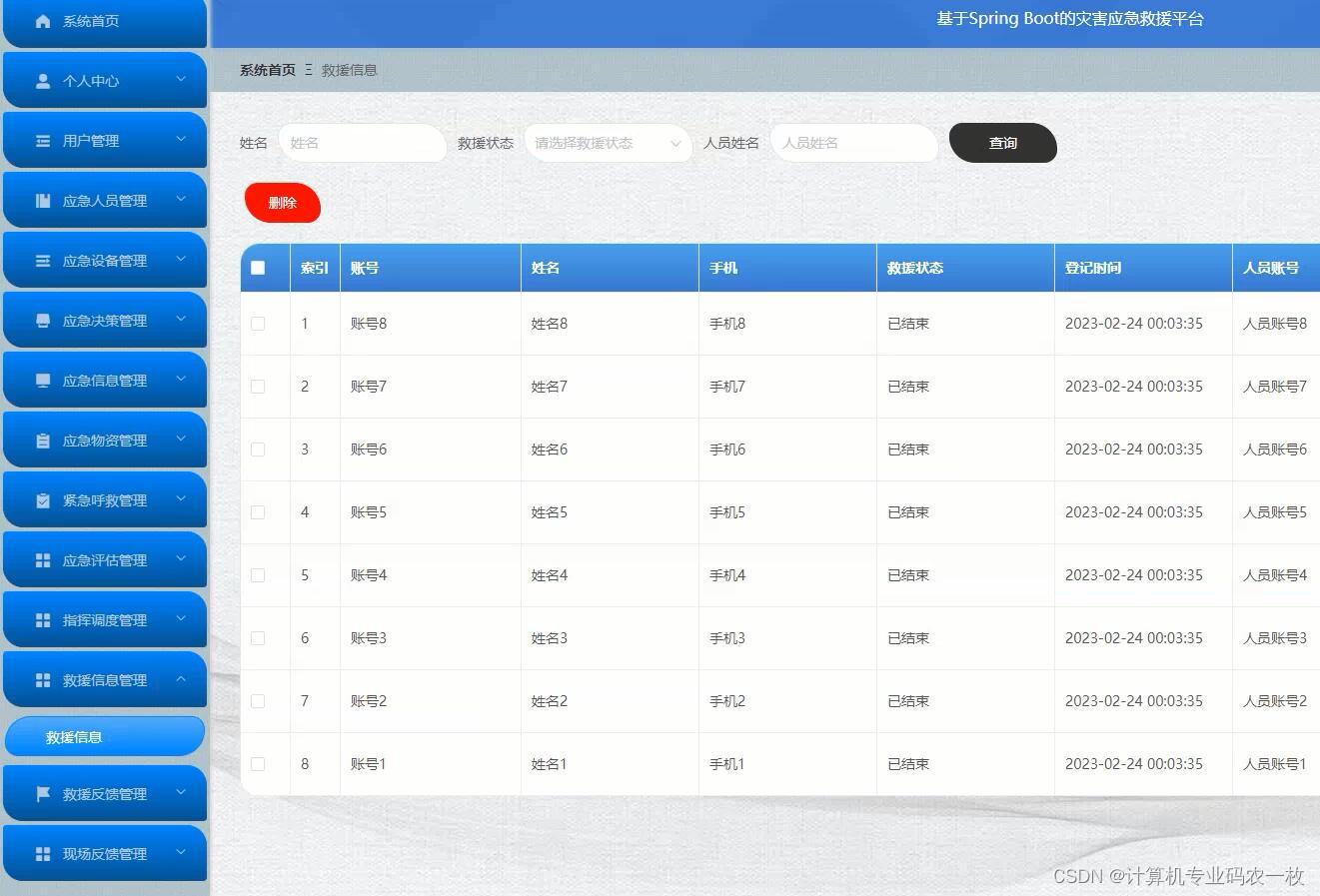This screenshot has width=1320, height=896.
Task: Check the row checkbox for 账号1
Action: coord(258,764)
